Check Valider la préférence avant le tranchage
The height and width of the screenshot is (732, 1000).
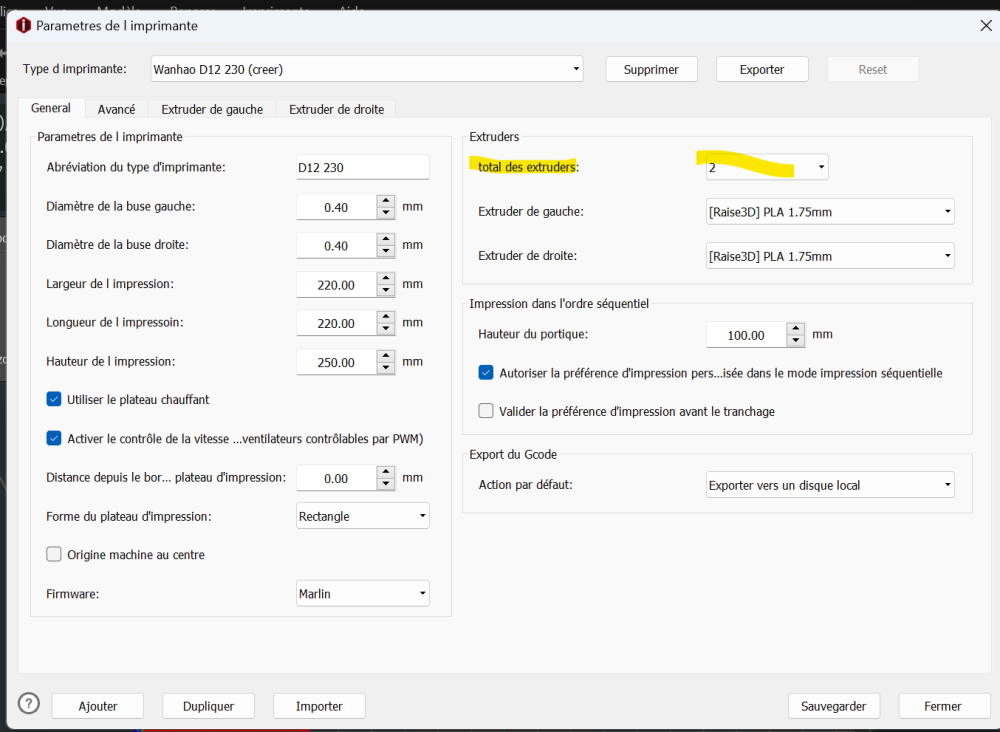point(486,411)
